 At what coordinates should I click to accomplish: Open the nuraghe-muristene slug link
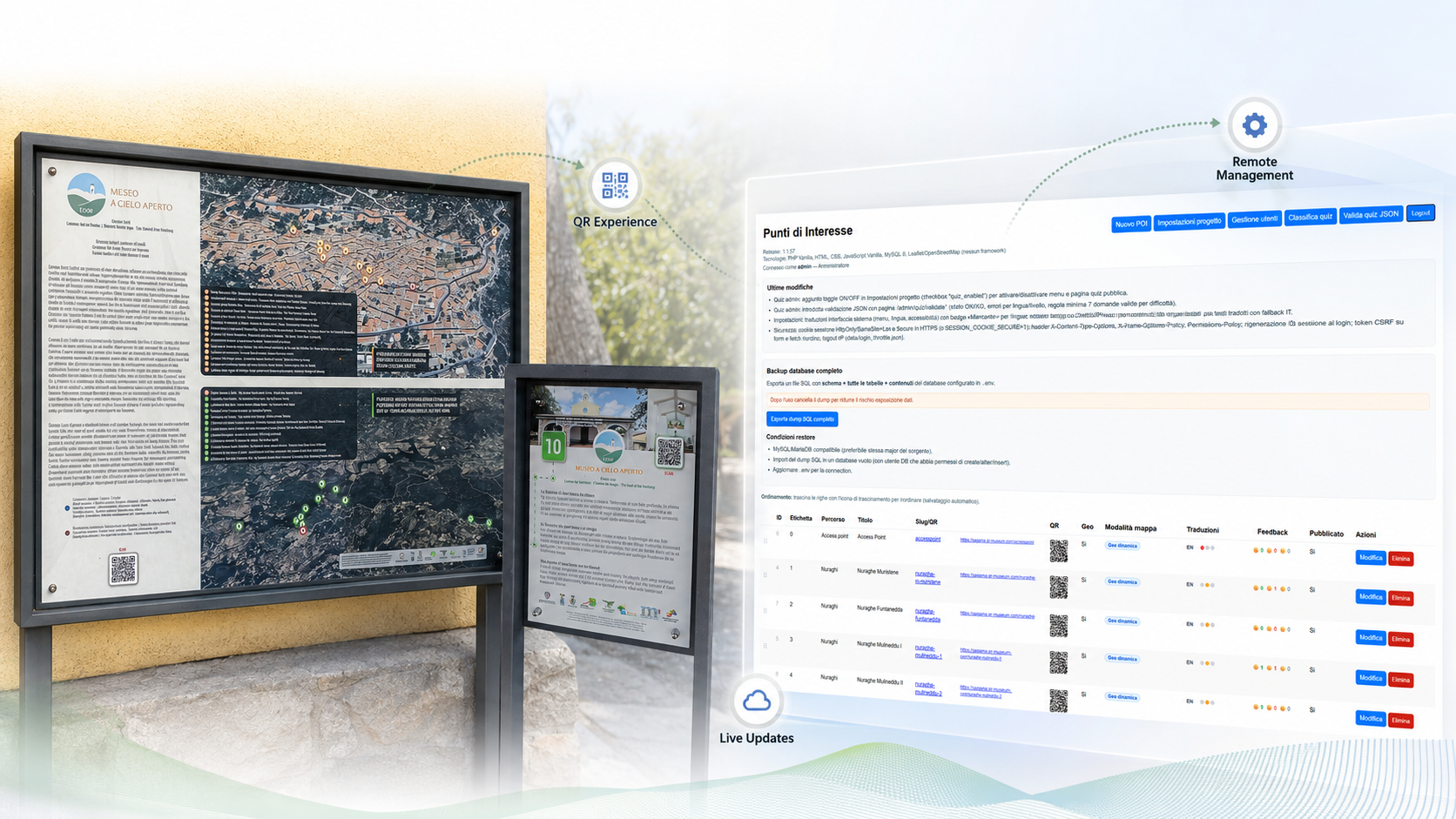(x=927, y=578)
